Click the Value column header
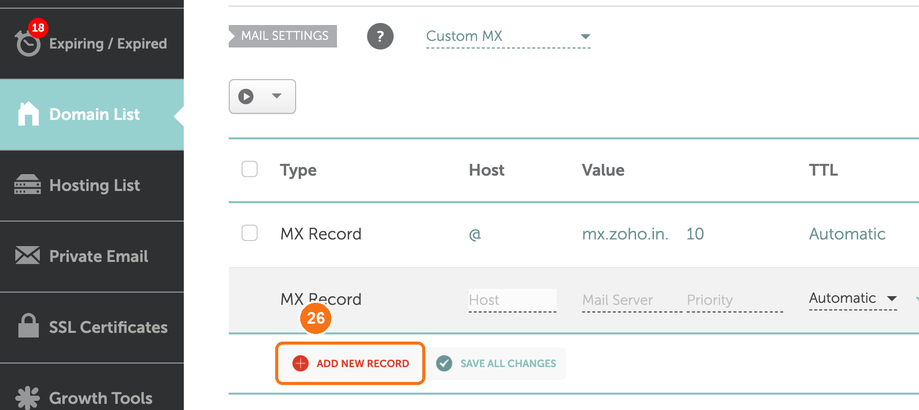Screen dimensions: 919x410 [x=603, y=170]
